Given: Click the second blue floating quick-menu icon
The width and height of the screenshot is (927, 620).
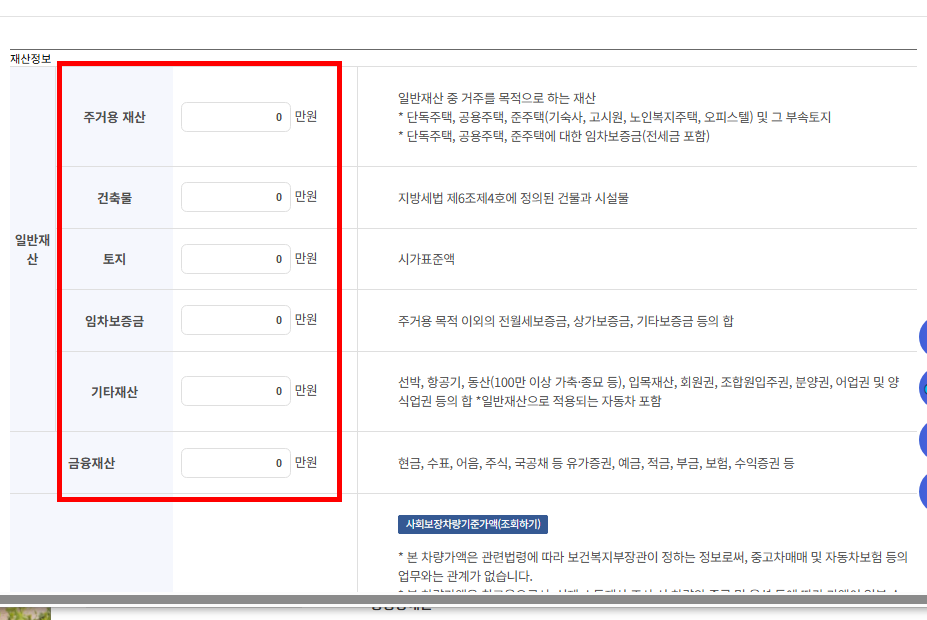Looking at the screenshot, I should pyautogui.click(x=921, y=388).
